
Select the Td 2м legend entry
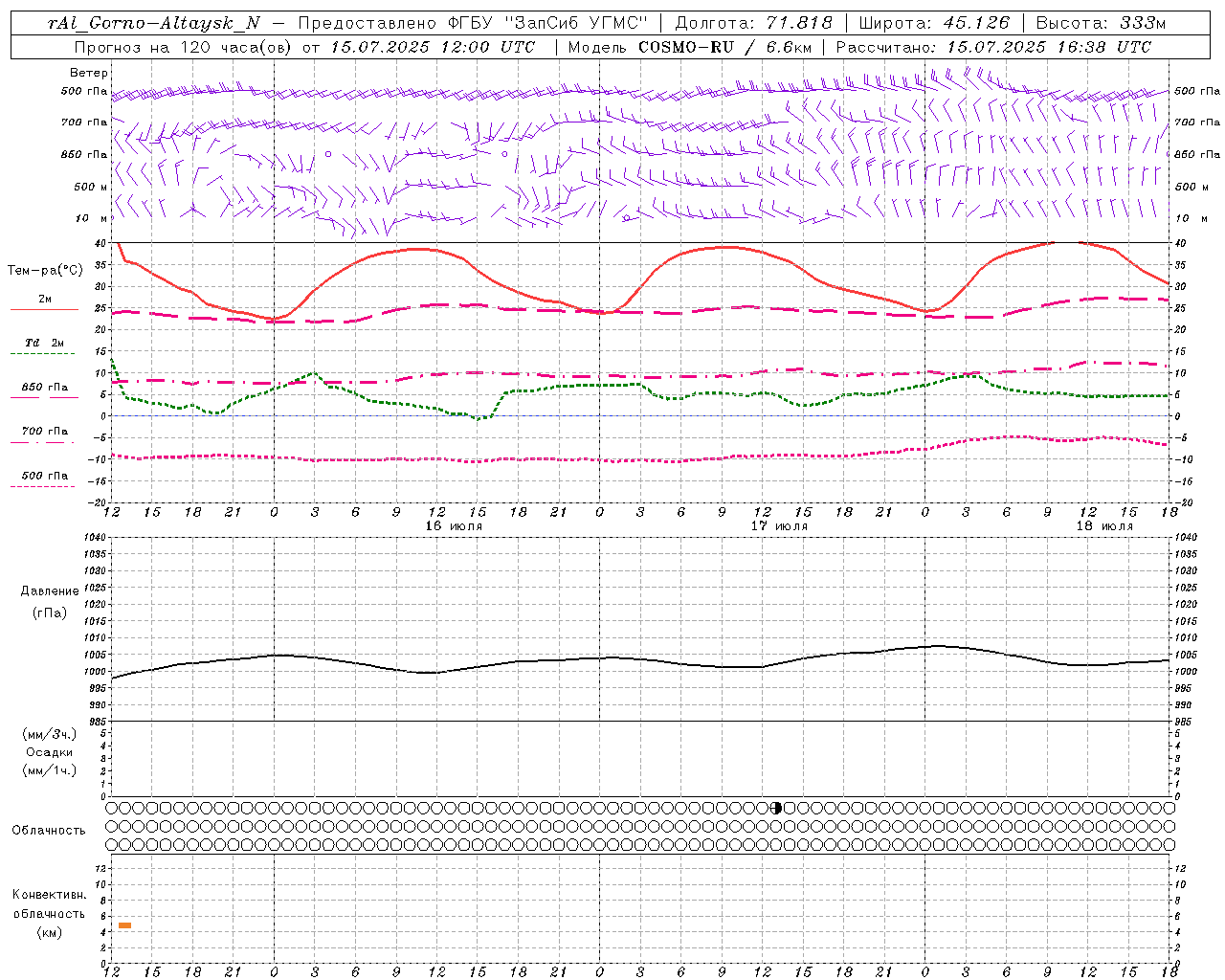click(x=45, y=343)
